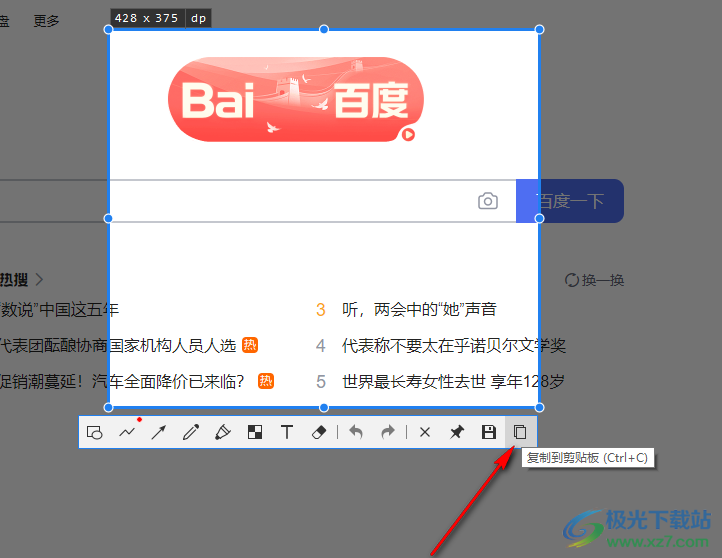Viewport: 722px width, 558px height.
Task: Open the 更多 menu item
Action: (x=46, y=21)
